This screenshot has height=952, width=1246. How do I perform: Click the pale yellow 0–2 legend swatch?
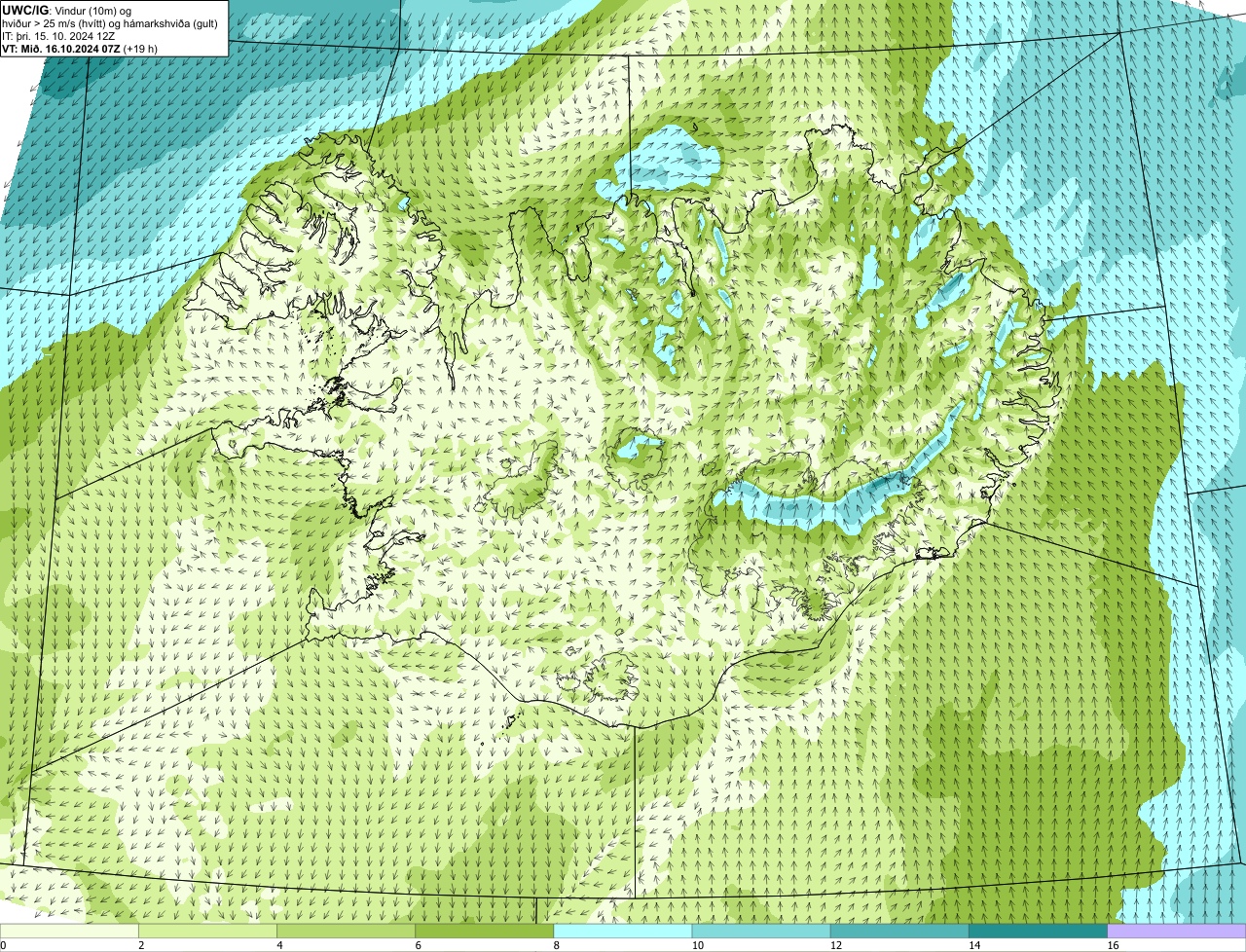(x=69, y=932)
